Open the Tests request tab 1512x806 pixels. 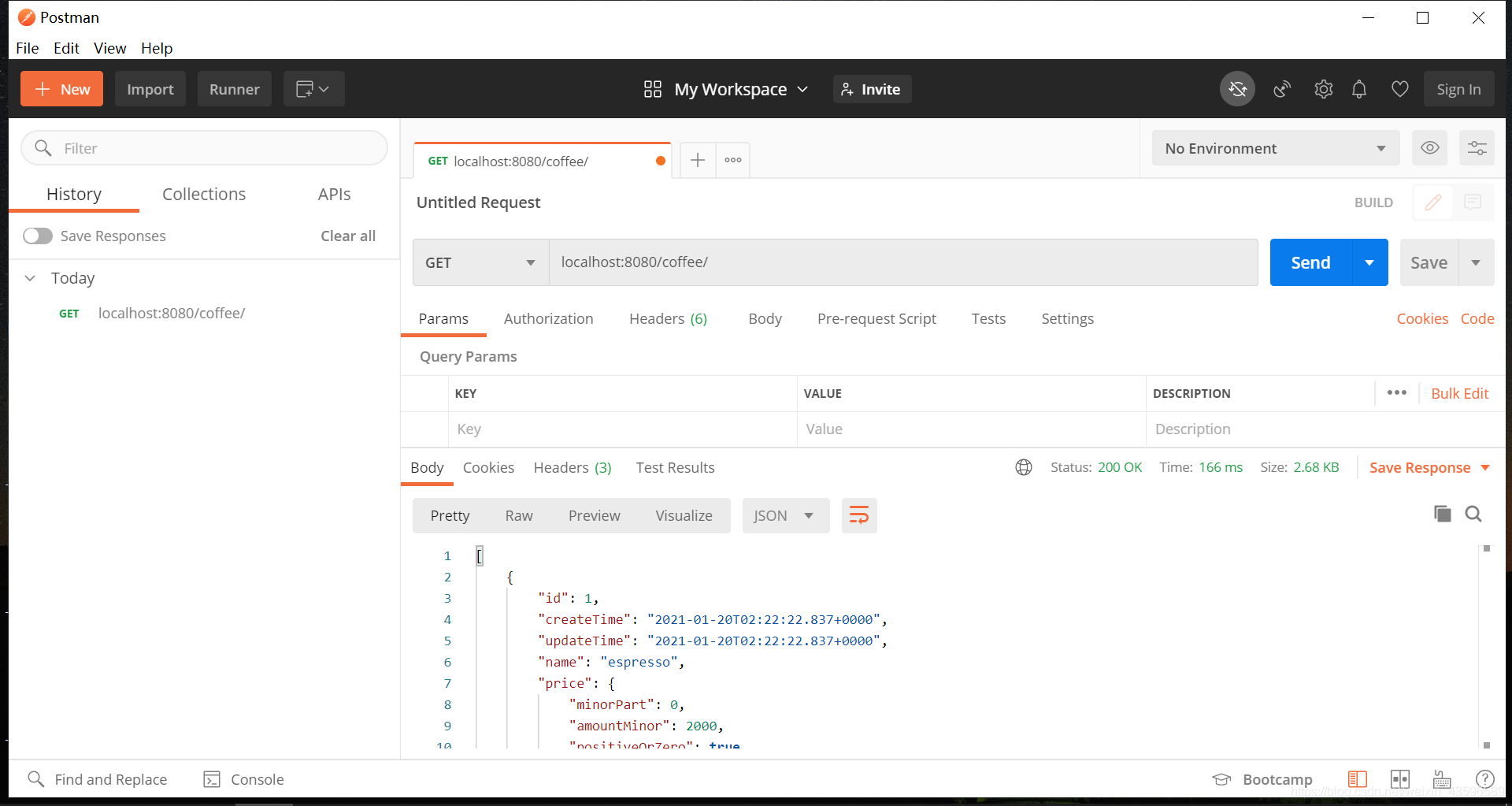(988, 318)
